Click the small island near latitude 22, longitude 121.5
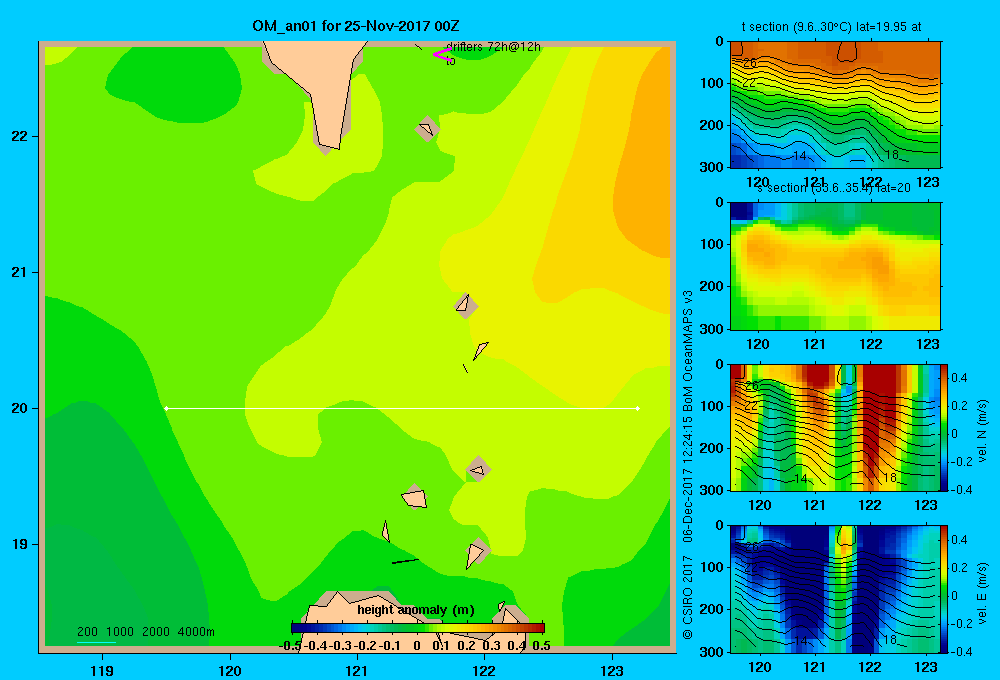The height and width of the screenshot is (680, 1000). pos(427,129)
